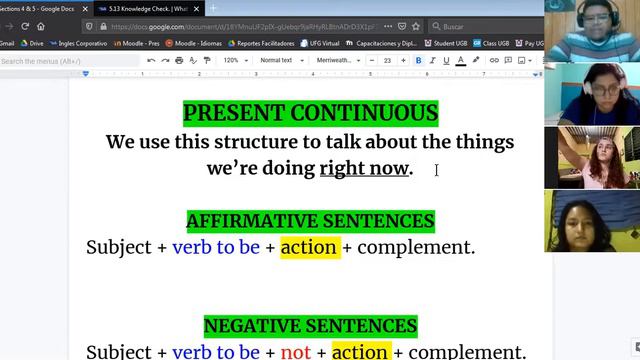The image size is (640, 360).
Task: Close the Sections 4 & 5 tab
Action: point(85,9)
